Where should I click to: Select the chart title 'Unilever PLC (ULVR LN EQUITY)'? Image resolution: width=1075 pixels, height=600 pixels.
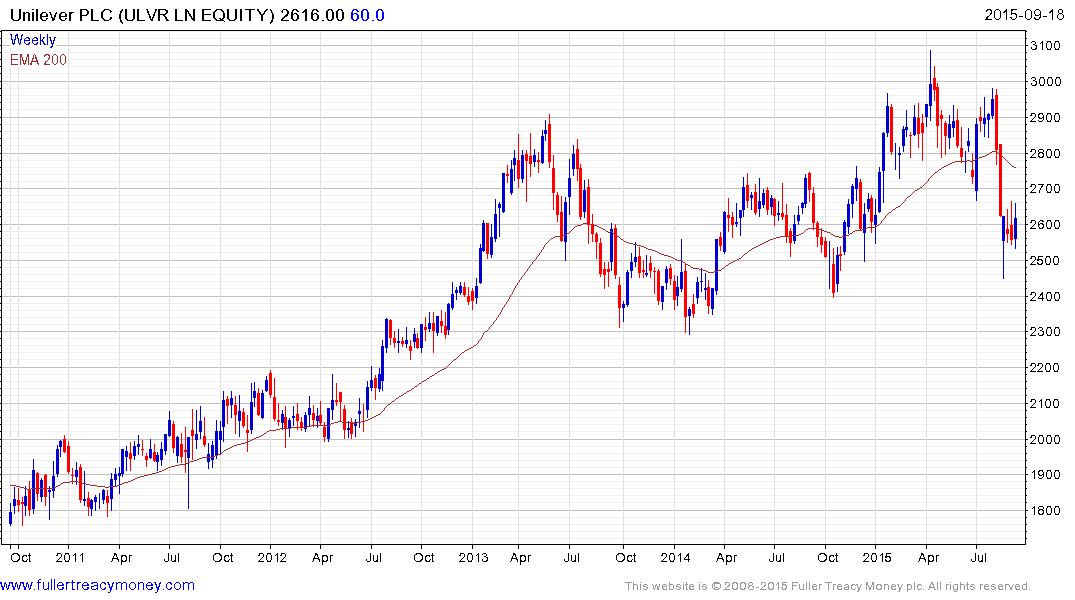[142, 15]
